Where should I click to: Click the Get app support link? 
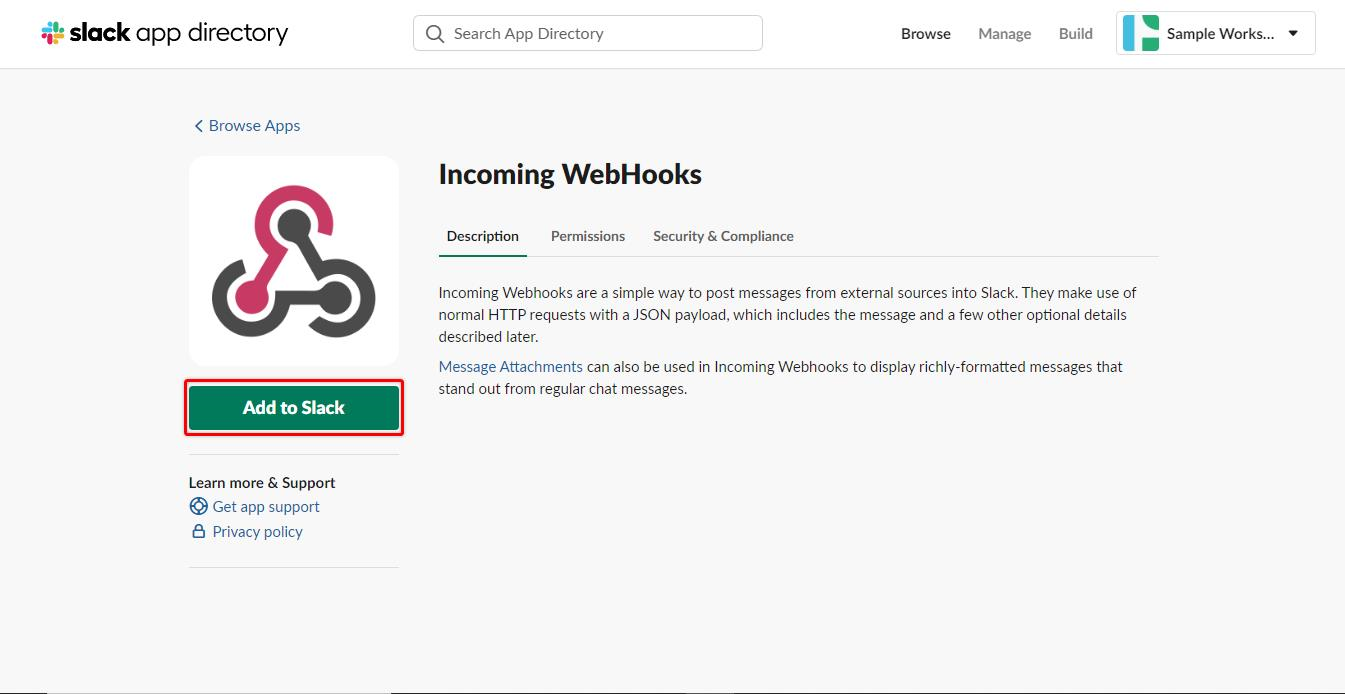coord(266,506)
